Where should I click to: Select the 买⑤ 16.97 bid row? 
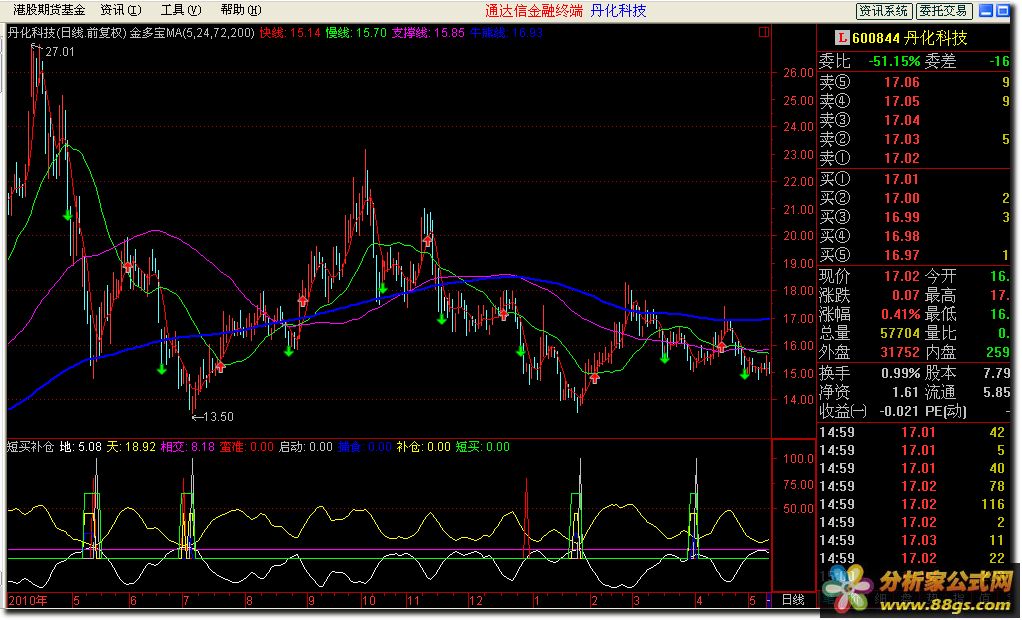(x=914, y=255)
